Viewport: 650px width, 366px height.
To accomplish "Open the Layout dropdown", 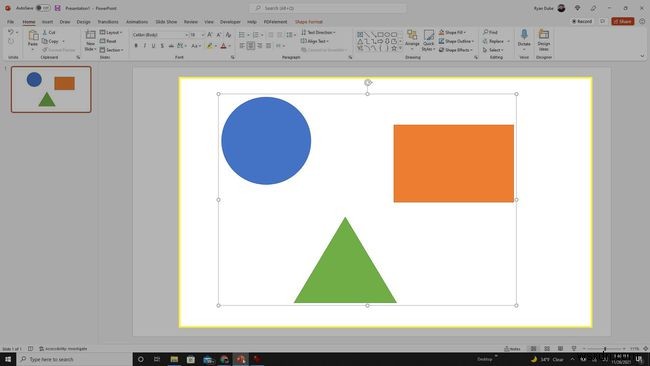I will 111,32.
